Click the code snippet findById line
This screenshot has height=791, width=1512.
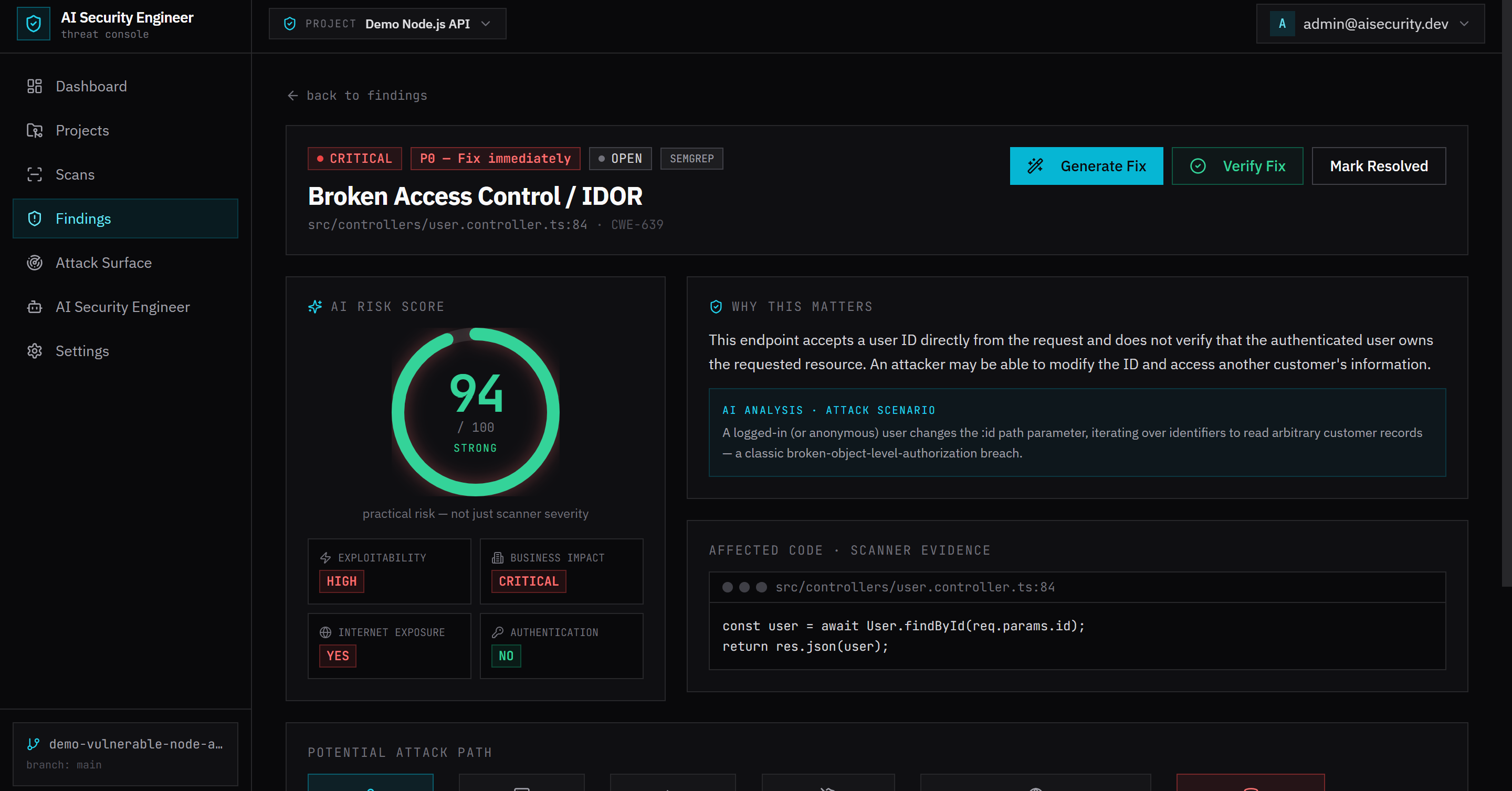point(904,626)
